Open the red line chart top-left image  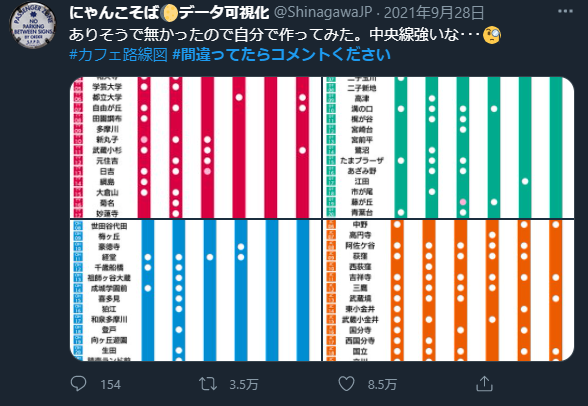pyautogui.click(x=195, y=147)
